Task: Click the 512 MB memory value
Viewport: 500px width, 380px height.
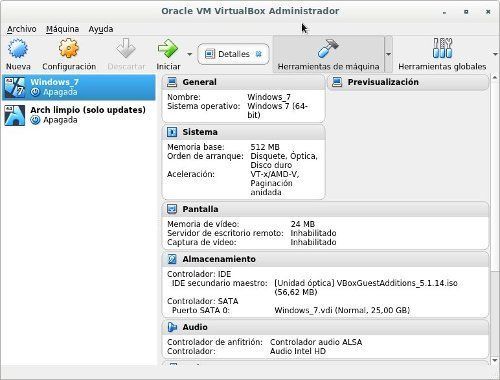Action: (265, 147)
